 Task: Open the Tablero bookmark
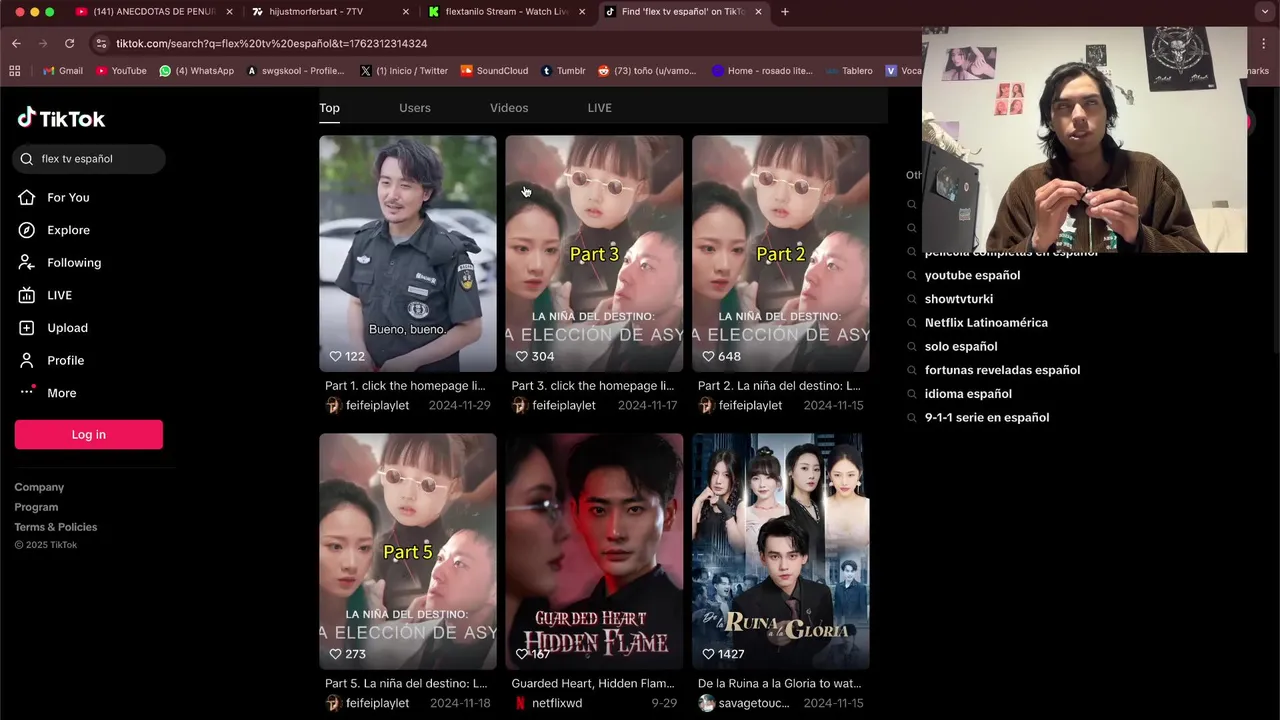pyautogui.click(x=849, y=71)
